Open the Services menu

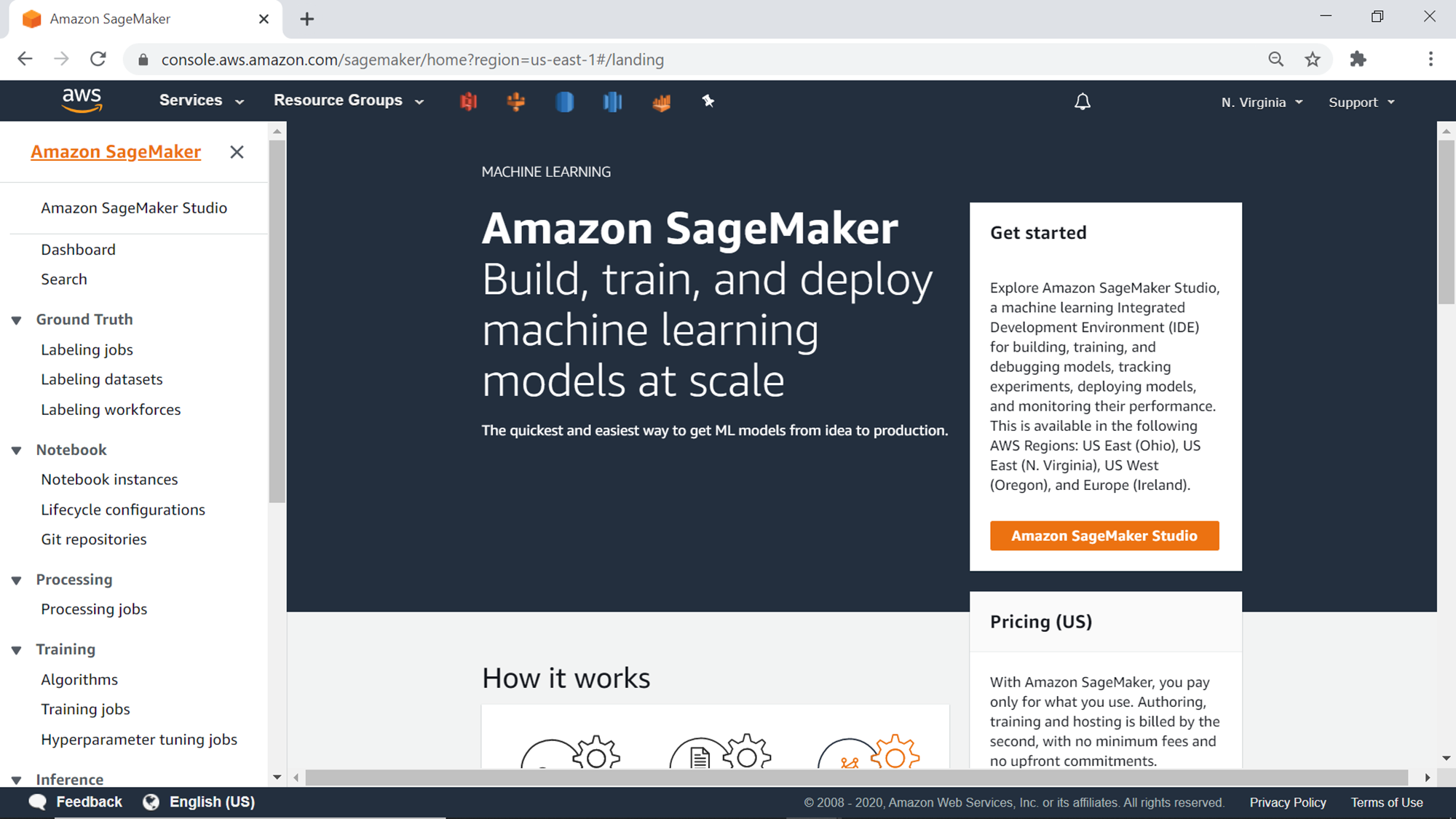202,100
